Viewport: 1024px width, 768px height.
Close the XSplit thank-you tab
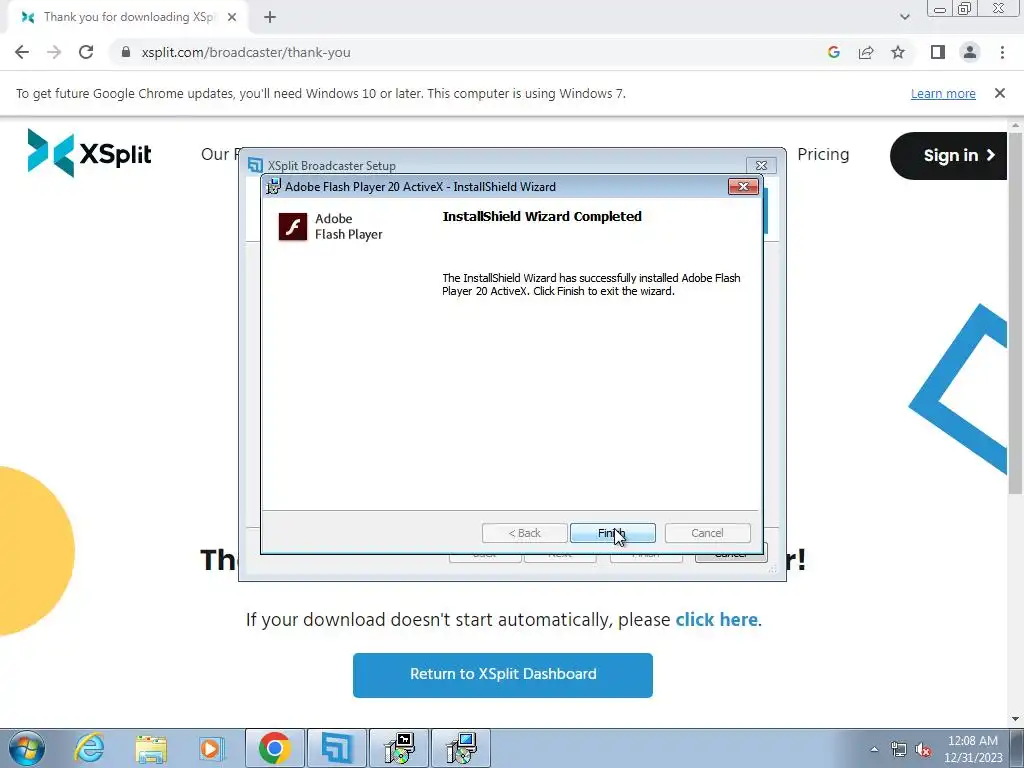[232, 17]
